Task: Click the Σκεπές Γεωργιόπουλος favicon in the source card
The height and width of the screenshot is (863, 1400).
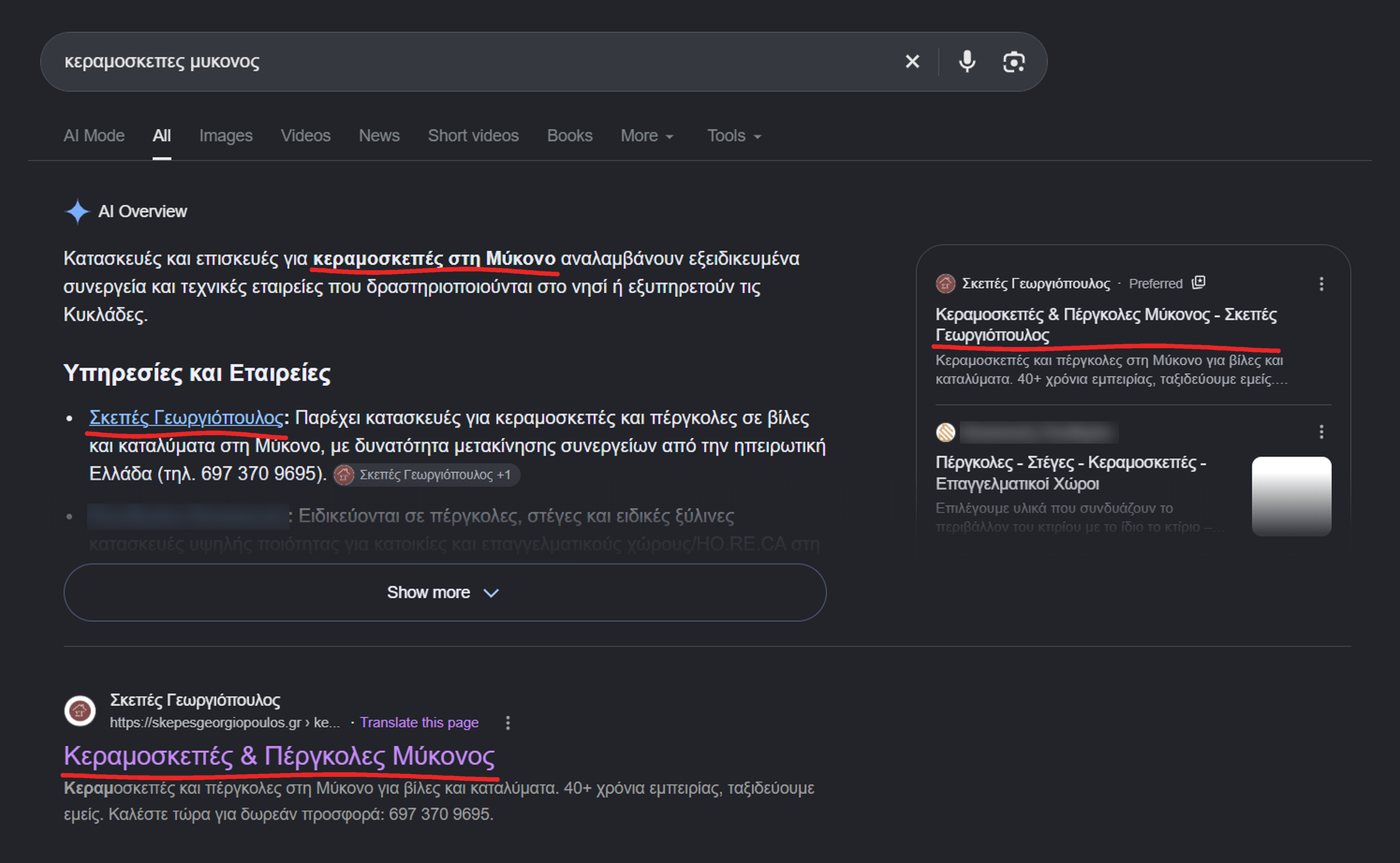Action: [945, 284]
